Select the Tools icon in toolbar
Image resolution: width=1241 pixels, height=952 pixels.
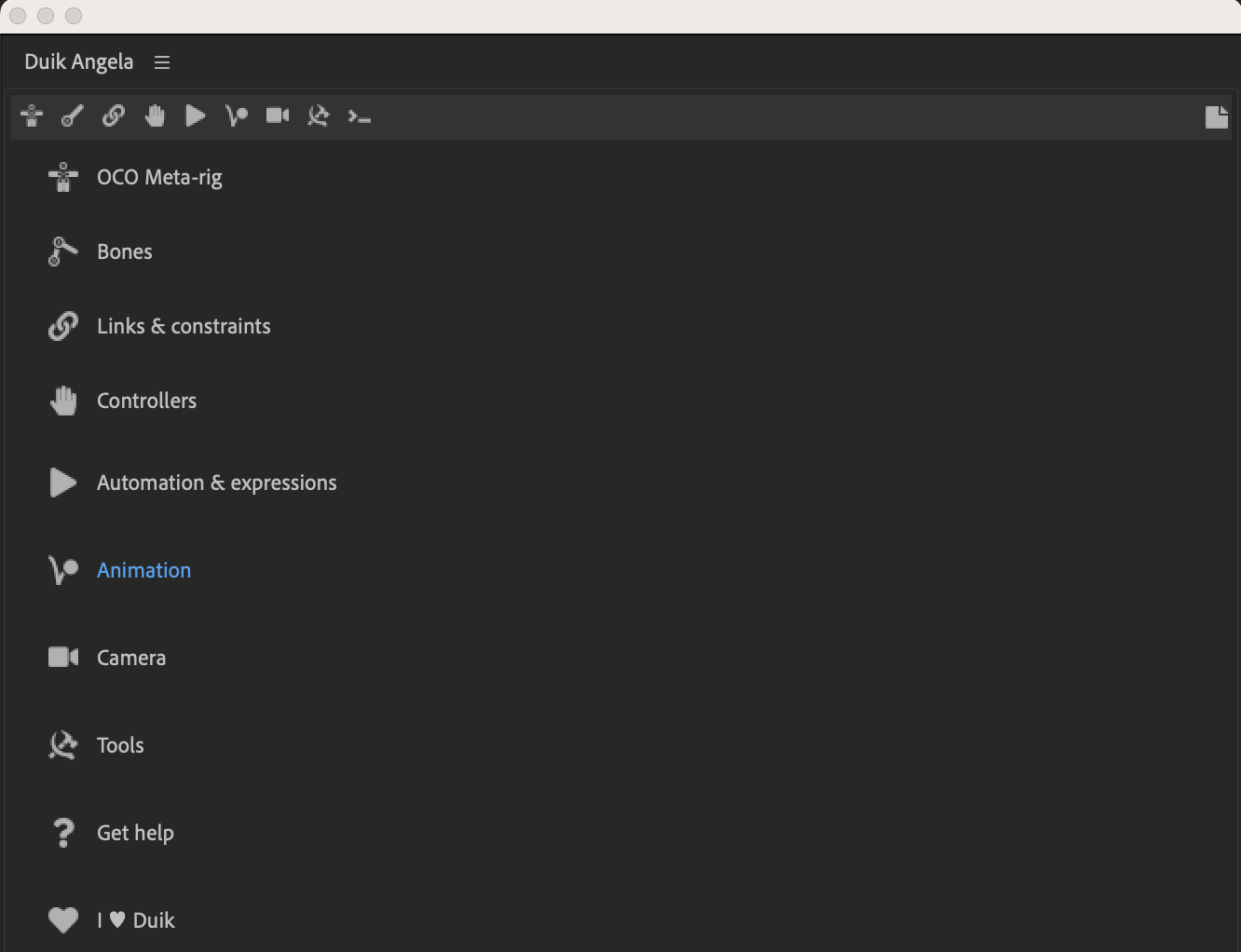(319, 116)
